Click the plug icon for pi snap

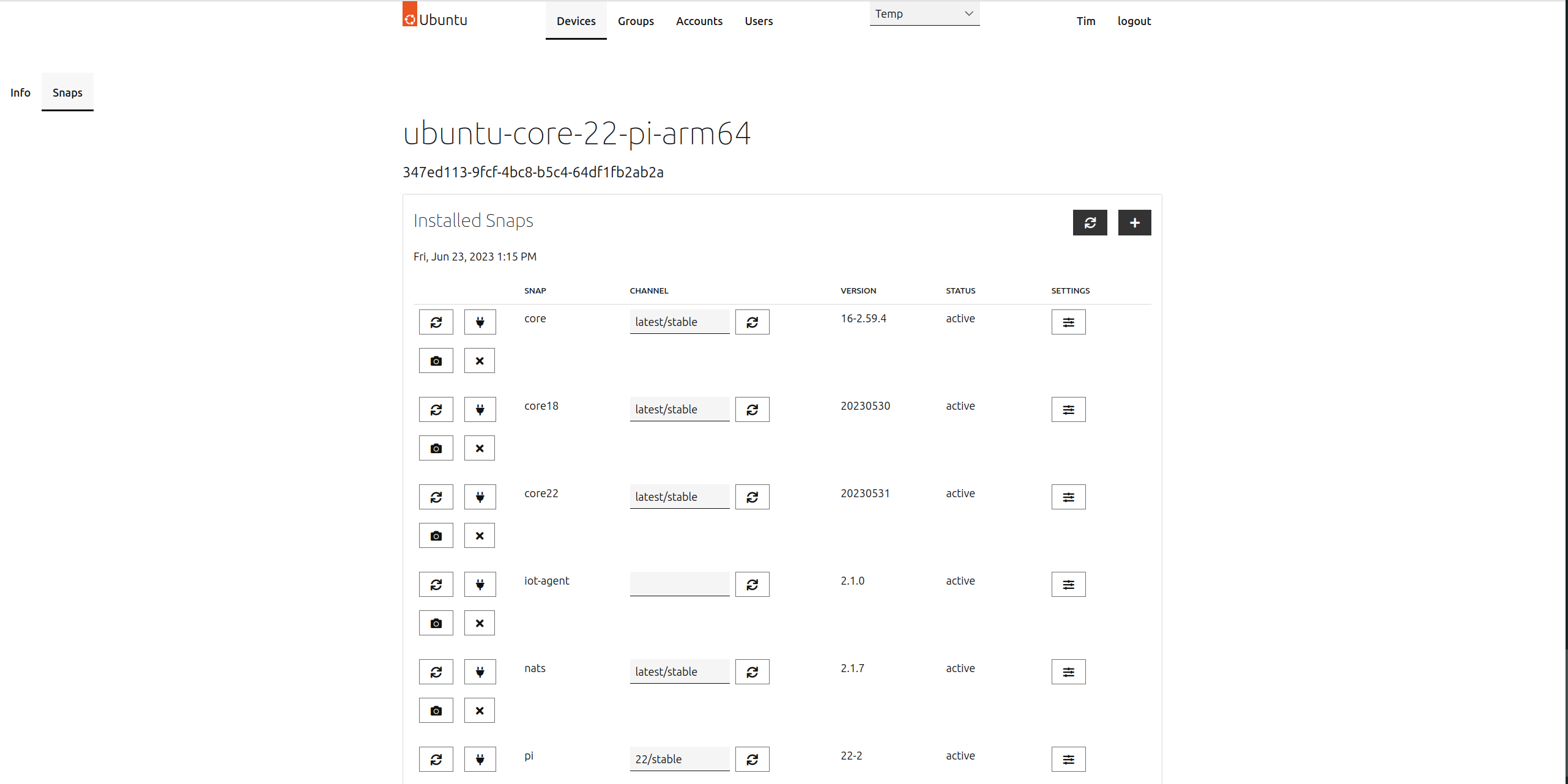click(480, 760)
